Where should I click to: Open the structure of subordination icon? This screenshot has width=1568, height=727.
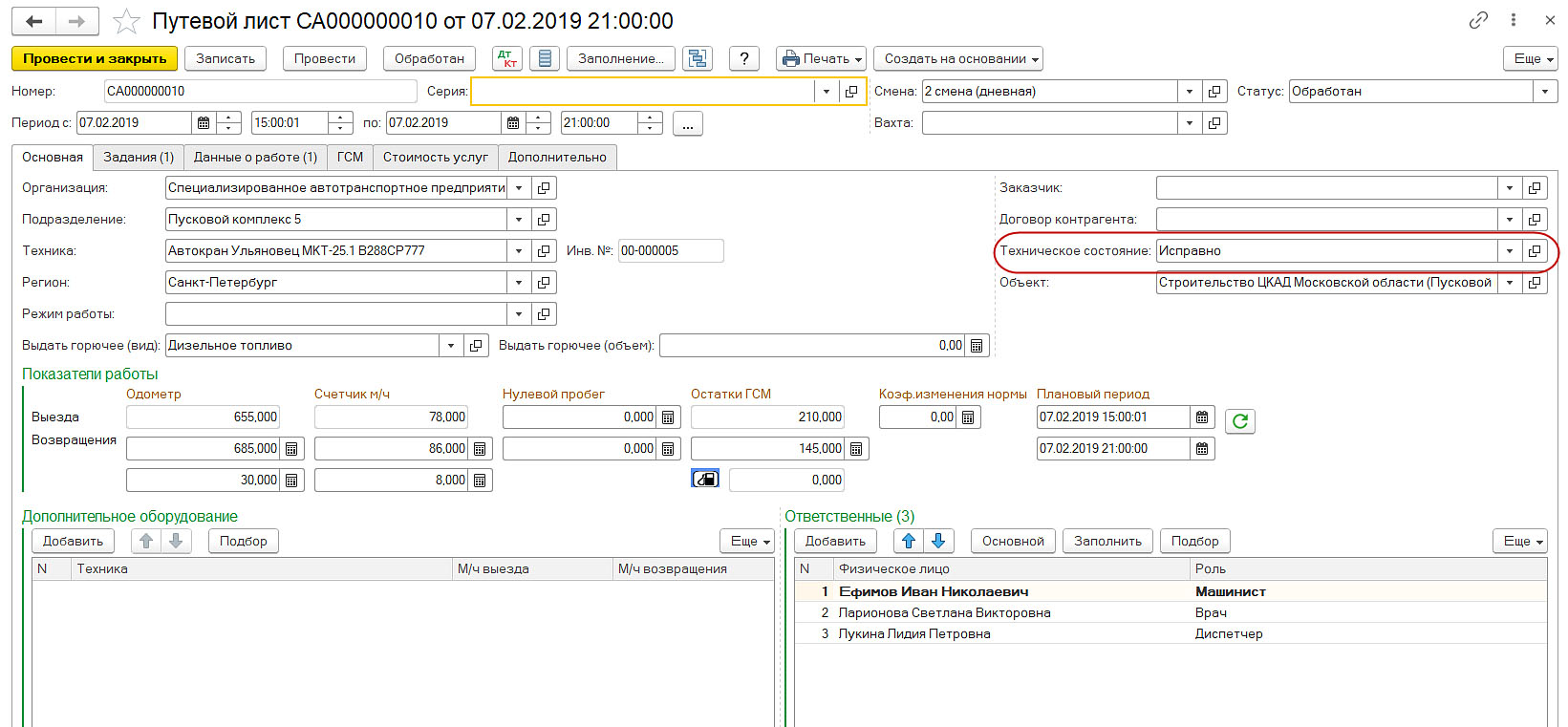pyautogui.click(x=698, y=58)
